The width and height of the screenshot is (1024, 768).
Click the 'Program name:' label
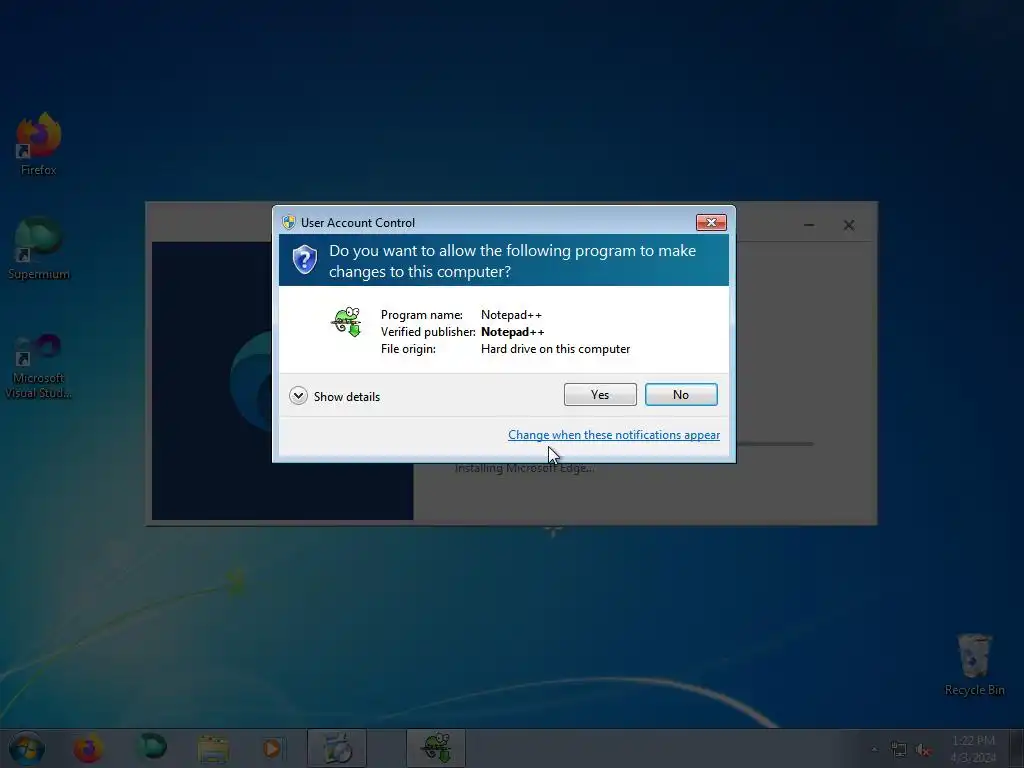click(x=421, y=315)
